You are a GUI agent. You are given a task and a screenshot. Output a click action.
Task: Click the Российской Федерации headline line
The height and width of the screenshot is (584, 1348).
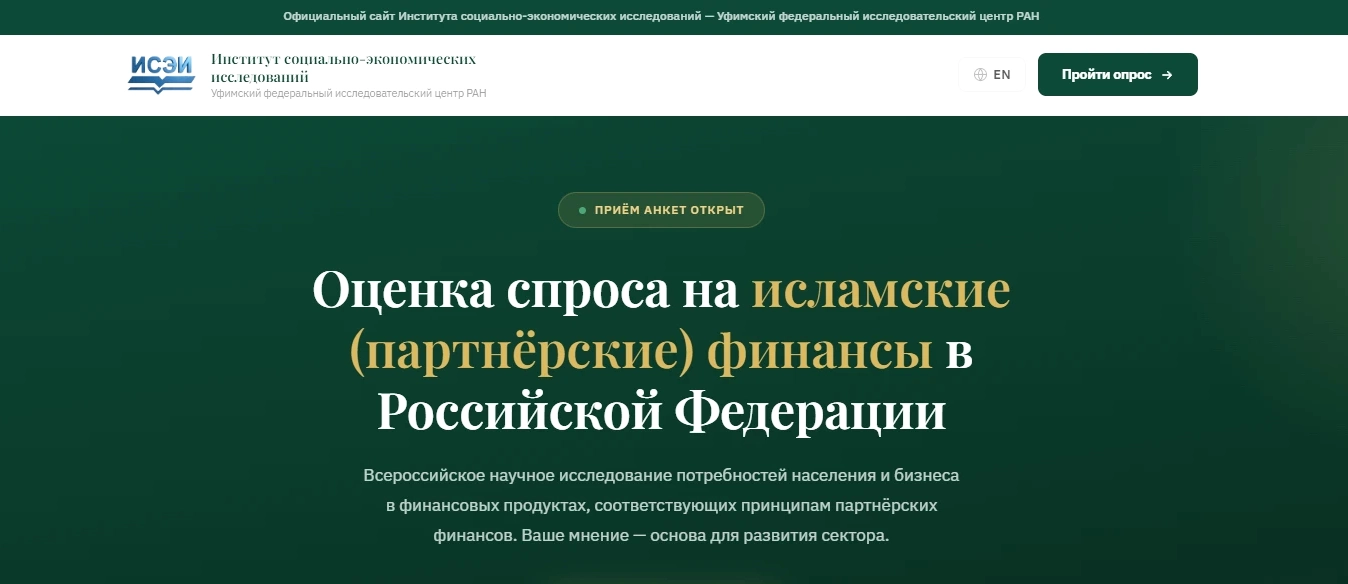pyautogui.click(x=661, y=412)
